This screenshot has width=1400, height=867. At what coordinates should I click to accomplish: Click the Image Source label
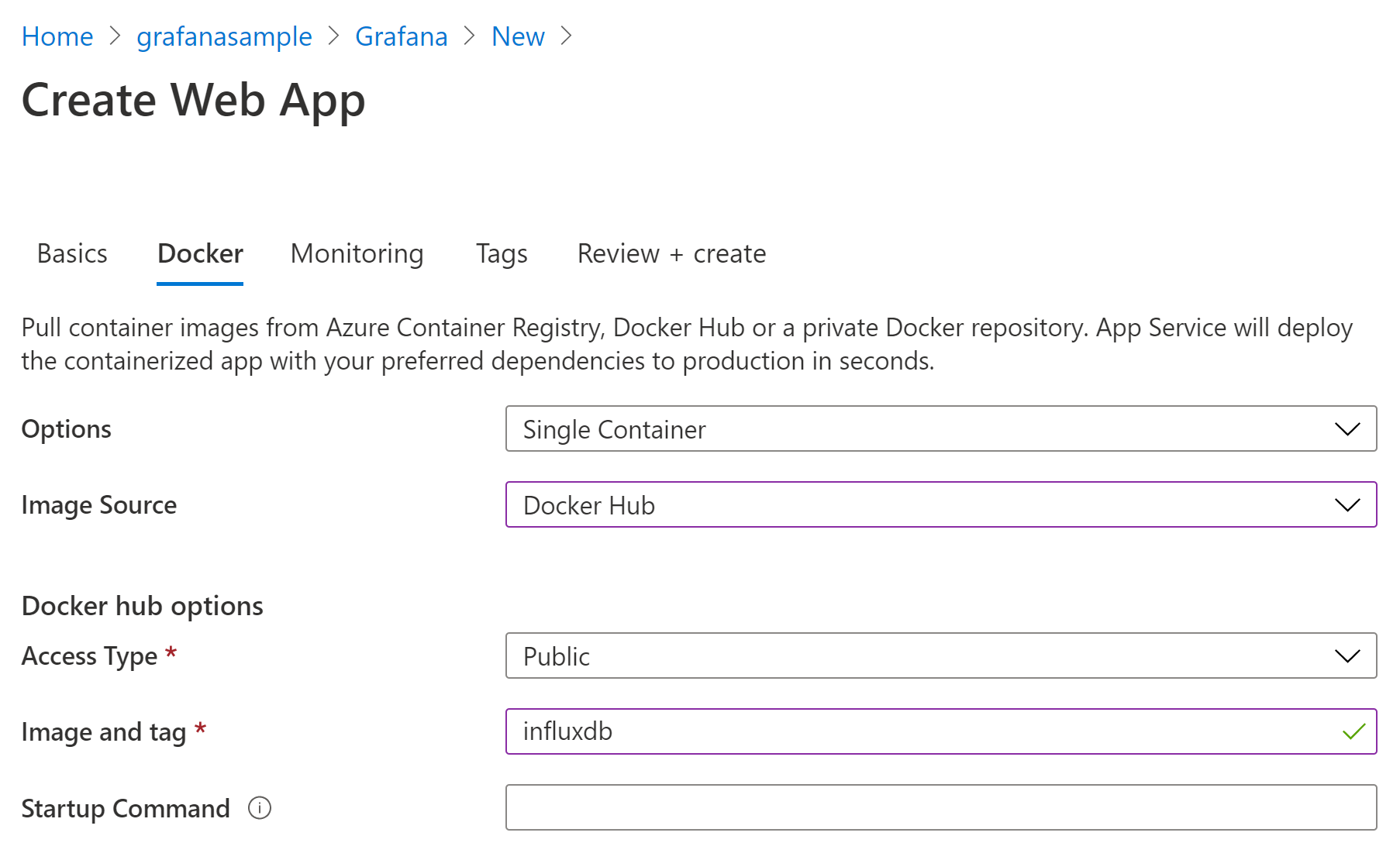[x=99, y=505]
